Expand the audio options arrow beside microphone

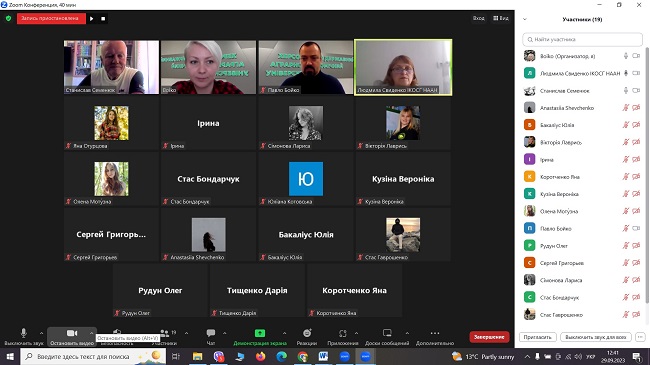pos(41,333)
